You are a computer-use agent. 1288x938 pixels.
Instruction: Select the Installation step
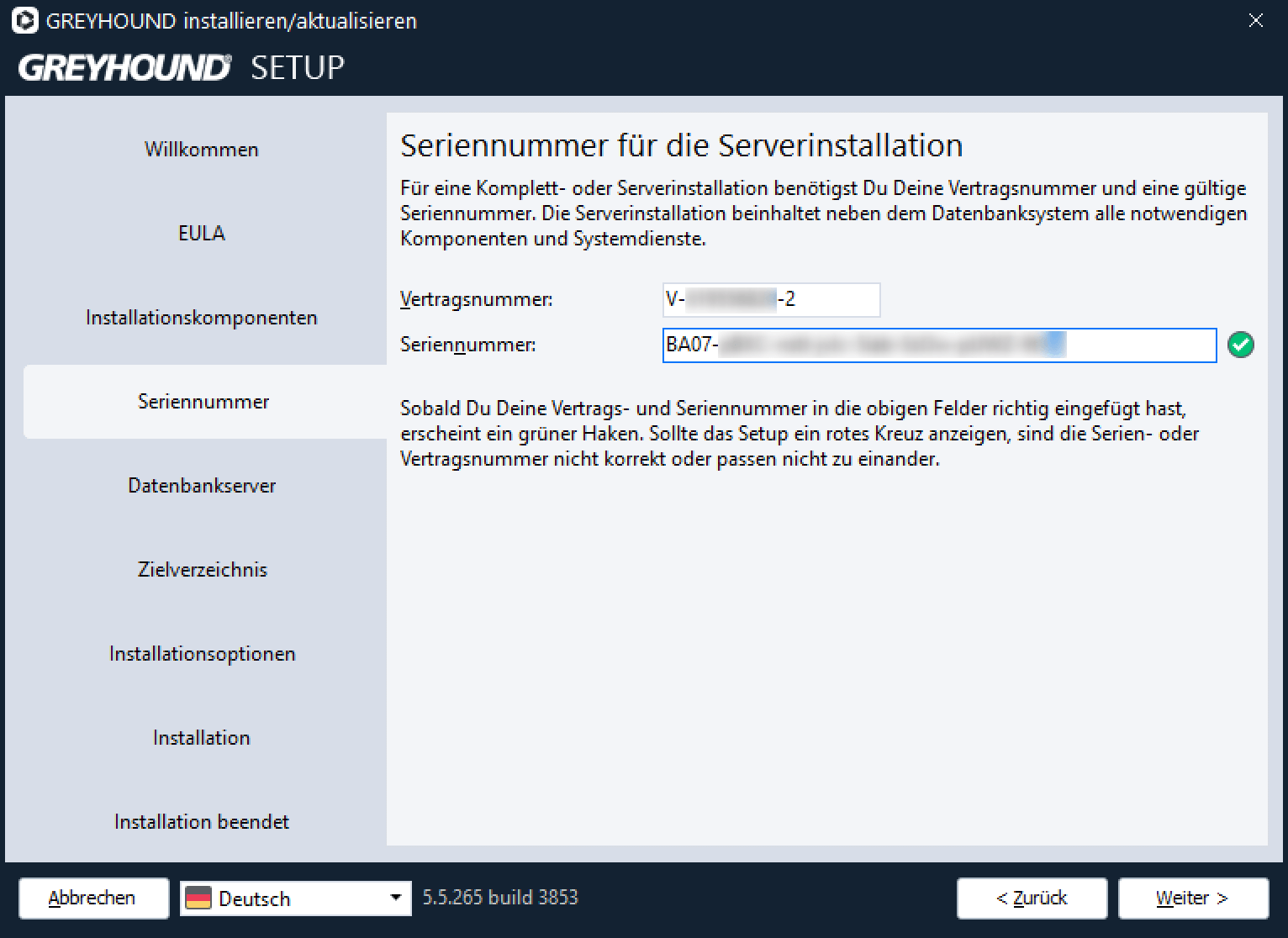click(202, 738)
